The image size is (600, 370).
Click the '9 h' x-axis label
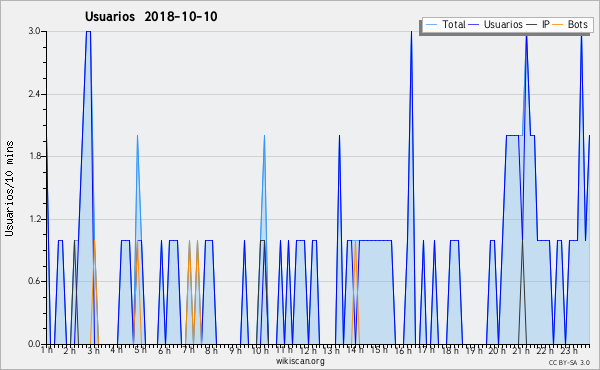coord(235,350)
